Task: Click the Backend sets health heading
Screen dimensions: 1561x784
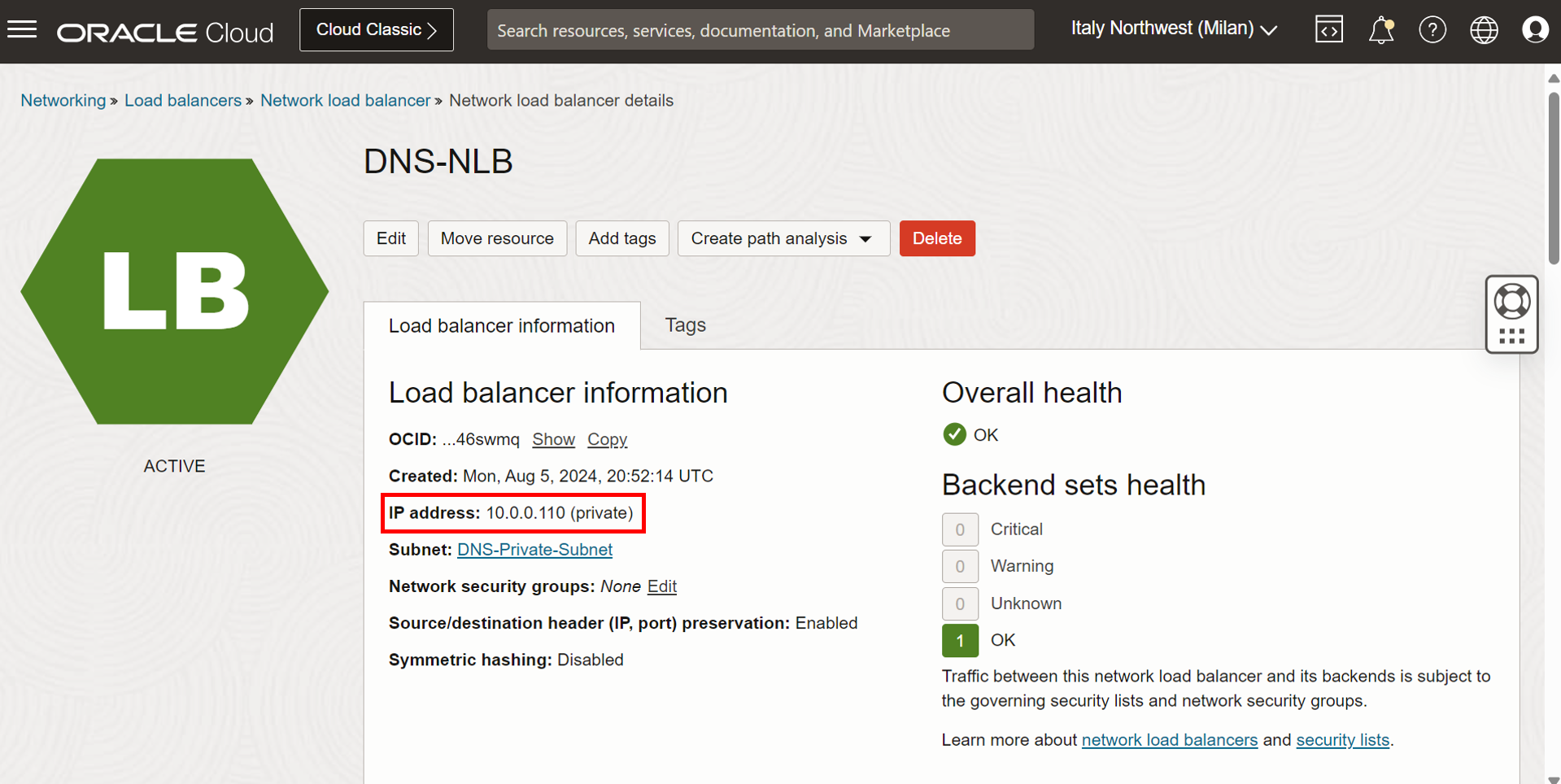Action: pyautogui.click(x=1074, y=485)
